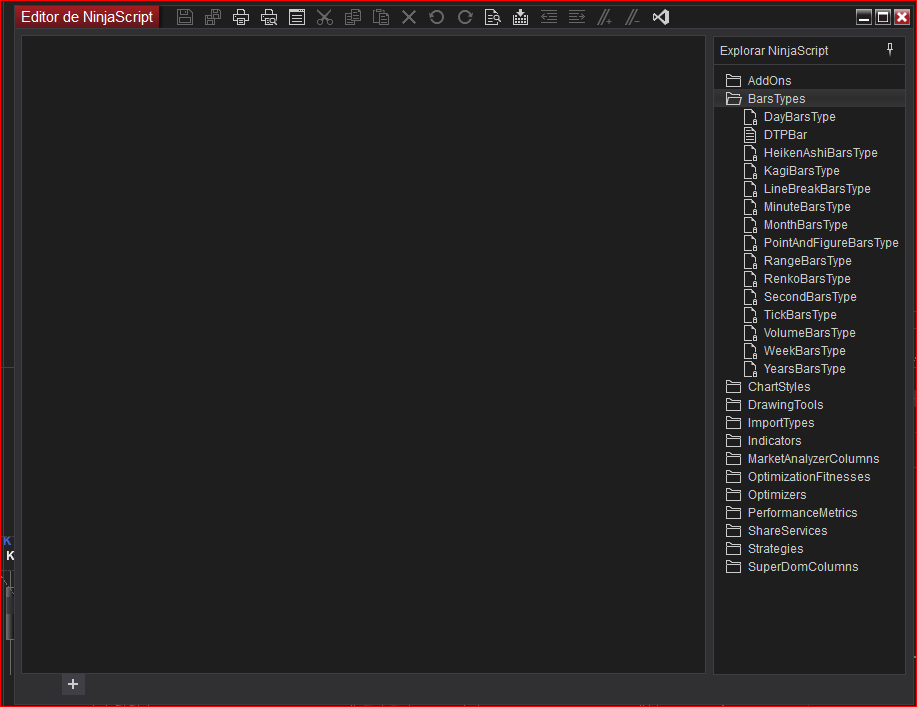This screenshot has height=707, width=917.
Task: Select the VolumeBarsType file
Action: click(x=799, y=333)
